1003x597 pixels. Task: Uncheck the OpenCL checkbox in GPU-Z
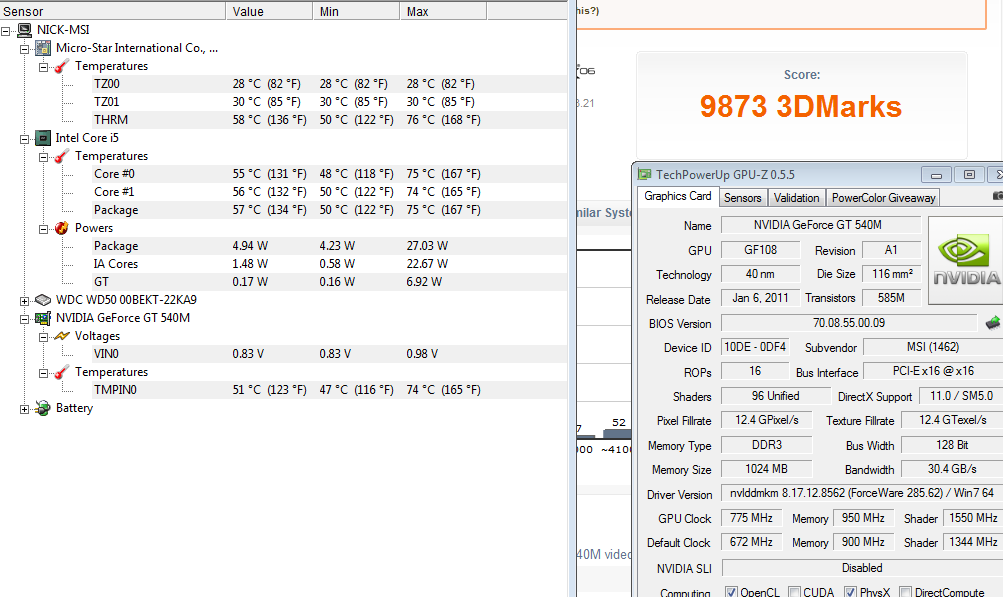click(x=731, y=592)
